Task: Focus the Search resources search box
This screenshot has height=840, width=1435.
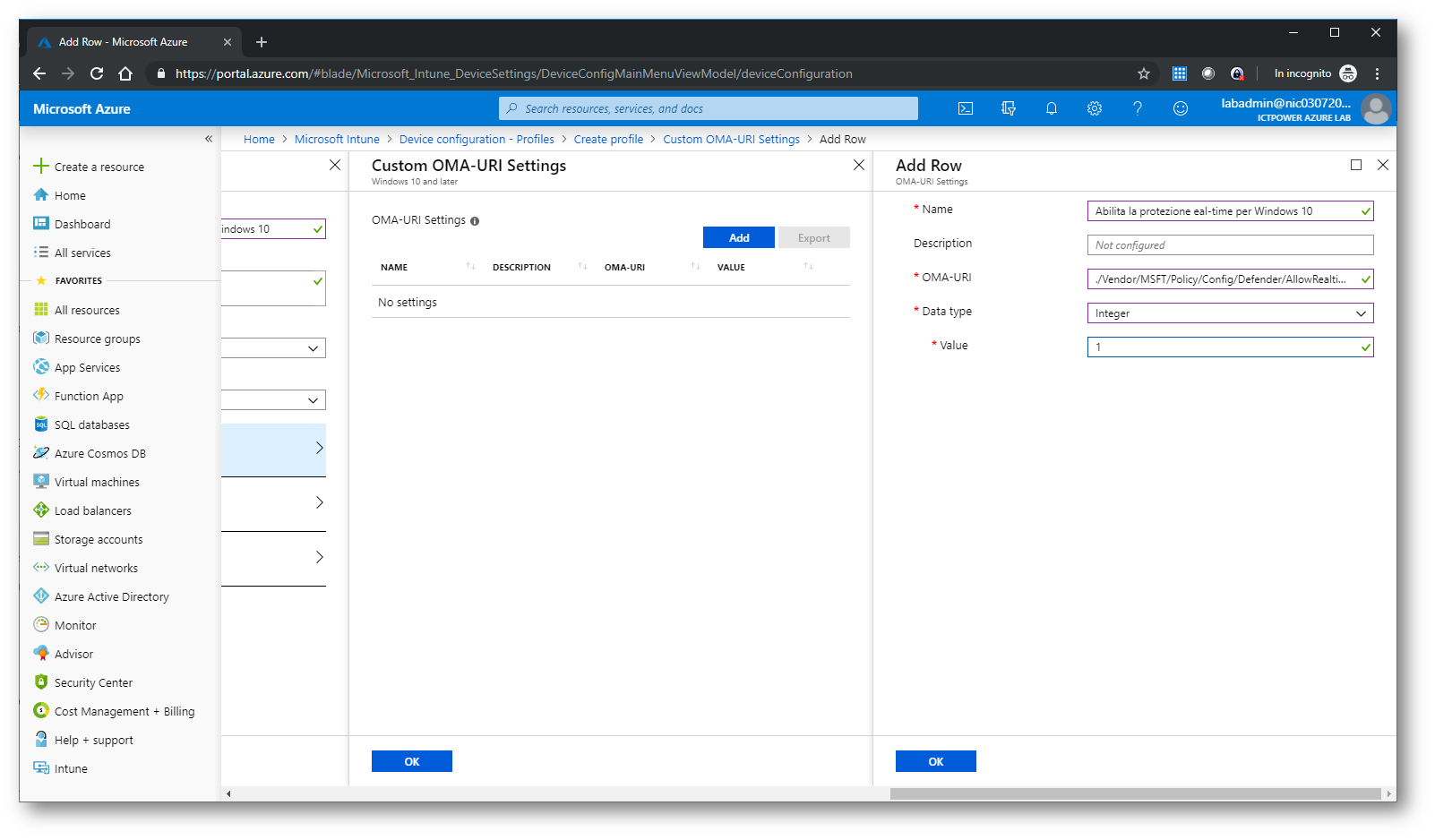Action: [709, 108]
